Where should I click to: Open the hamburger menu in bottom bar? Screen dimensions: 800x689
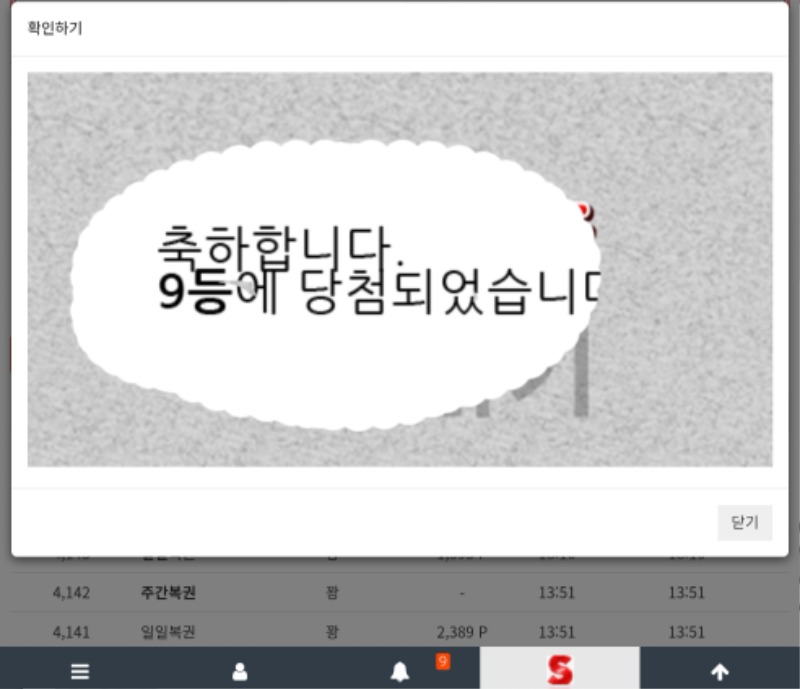pyautogui.click(x=80, y=672)
